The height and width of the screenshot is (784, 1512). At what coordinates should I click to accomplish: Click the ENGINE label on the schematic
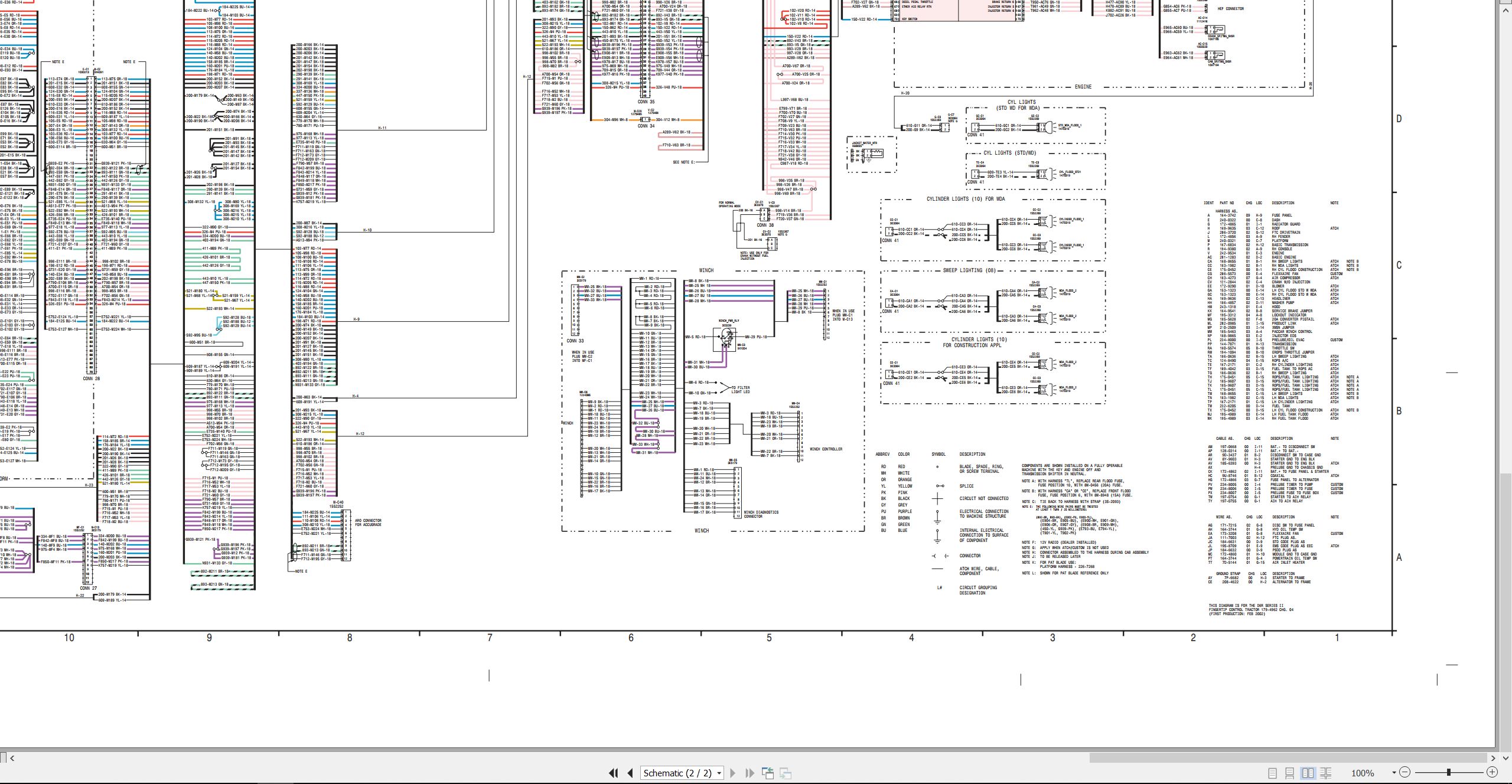point(1083,87)
